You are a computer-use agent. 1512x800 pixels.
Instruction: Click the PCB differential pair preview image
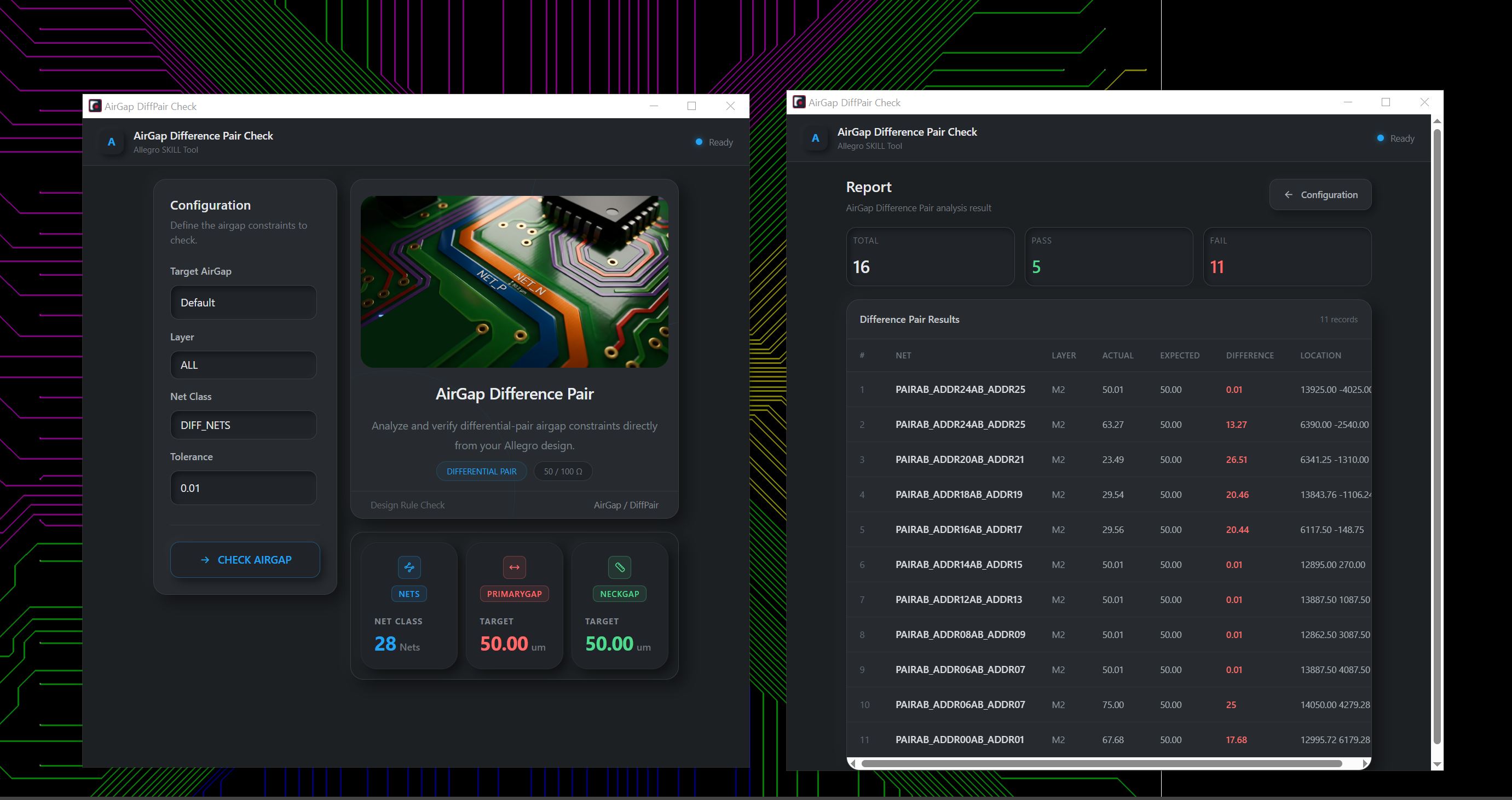tap(514, 281)
